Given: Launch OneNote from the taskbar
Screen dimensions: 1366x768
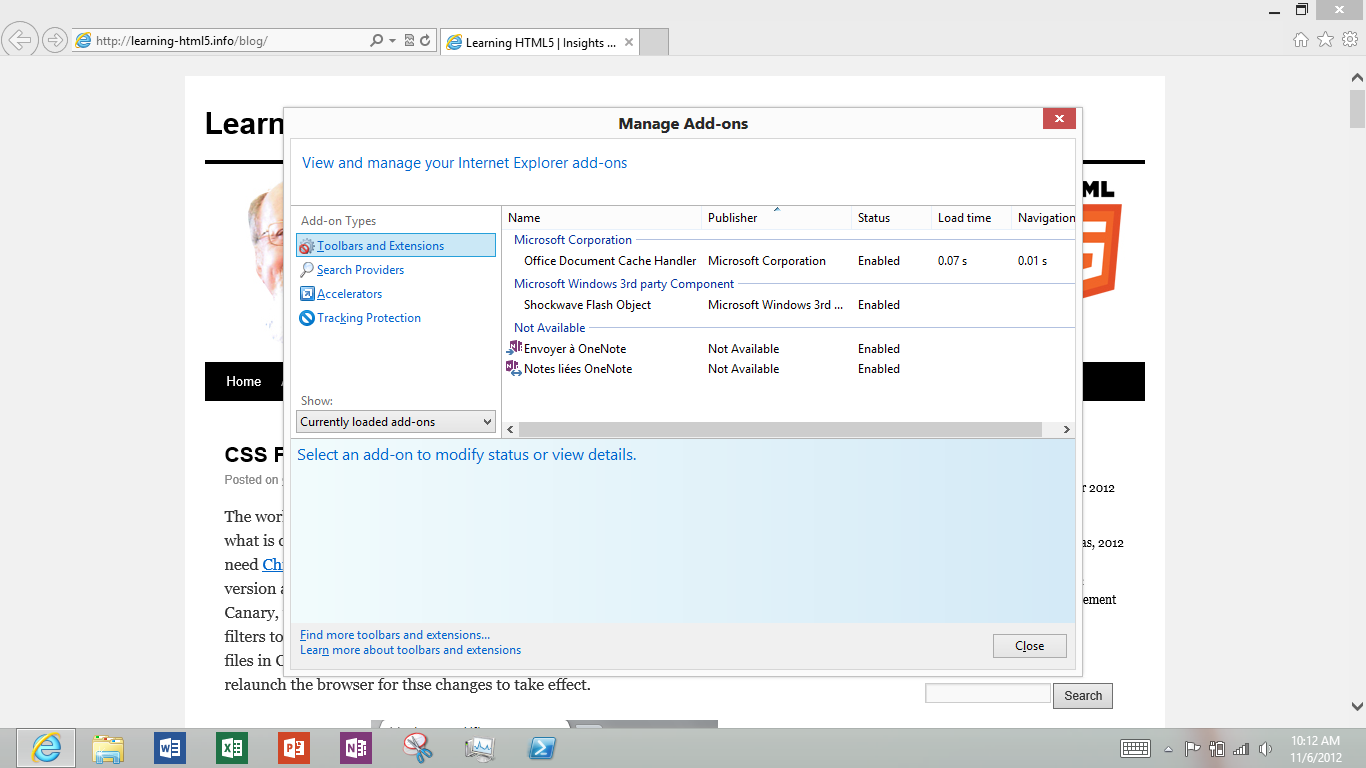Looking at the screenshot, I should (356, 748).
